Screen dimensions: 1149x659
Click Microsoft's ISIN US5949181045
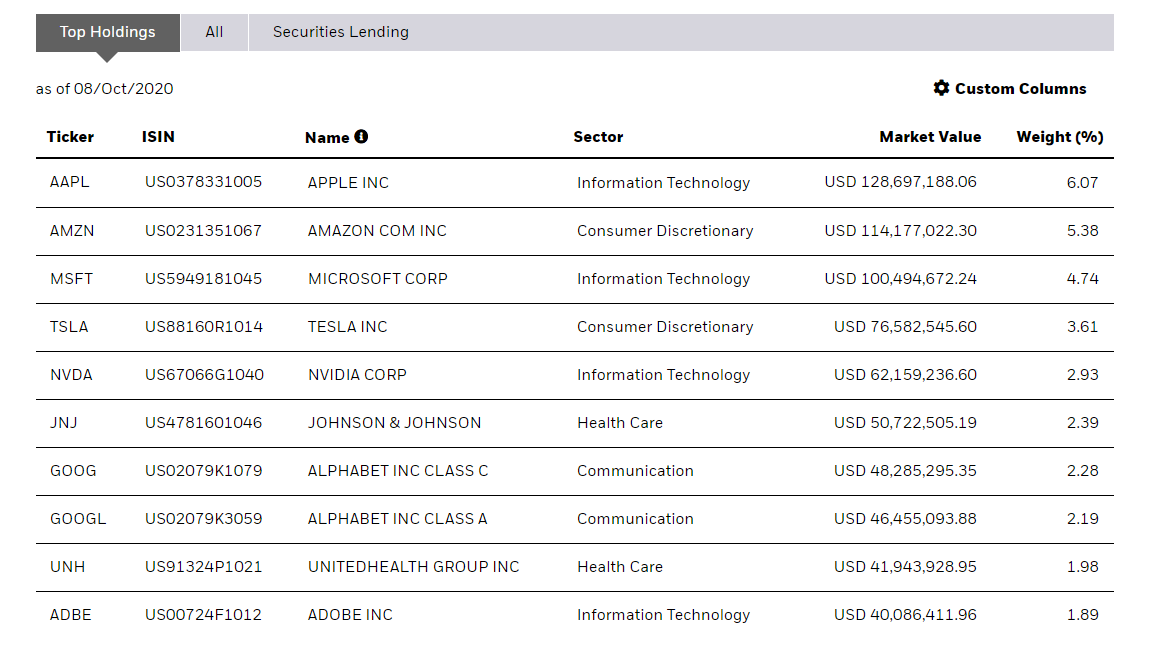(x=203, y=279)
